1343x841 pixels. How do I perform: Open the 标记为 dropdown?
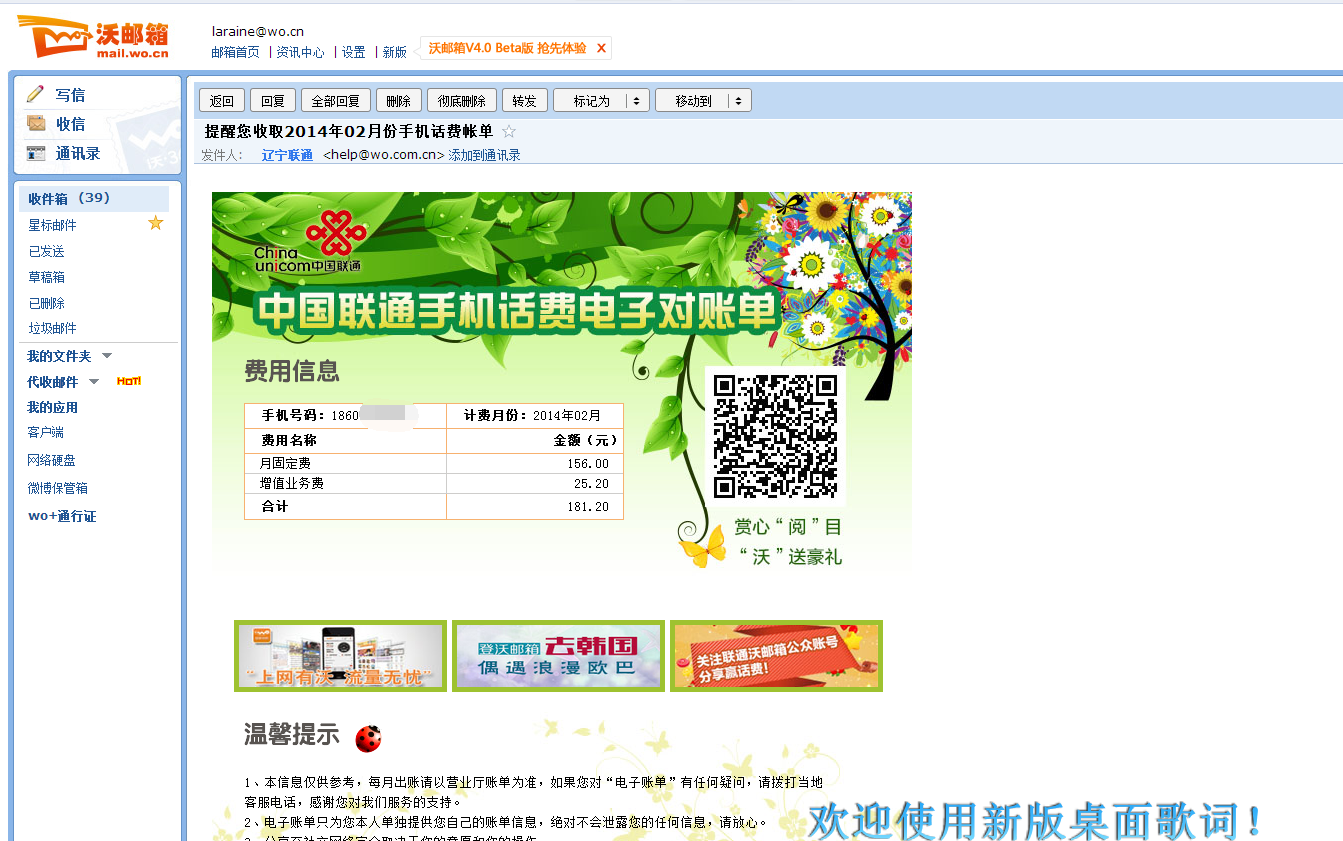pos(601,101)
